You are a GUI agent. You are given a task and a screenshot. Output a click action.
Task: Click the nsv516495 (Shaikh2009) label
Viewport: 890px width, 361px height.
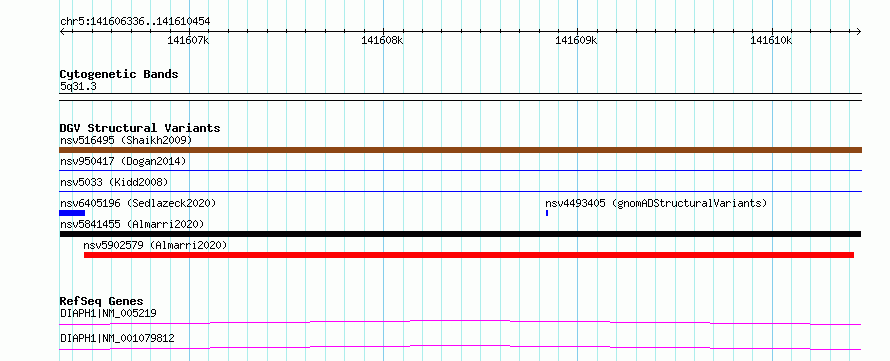click(x=126, y=140)
